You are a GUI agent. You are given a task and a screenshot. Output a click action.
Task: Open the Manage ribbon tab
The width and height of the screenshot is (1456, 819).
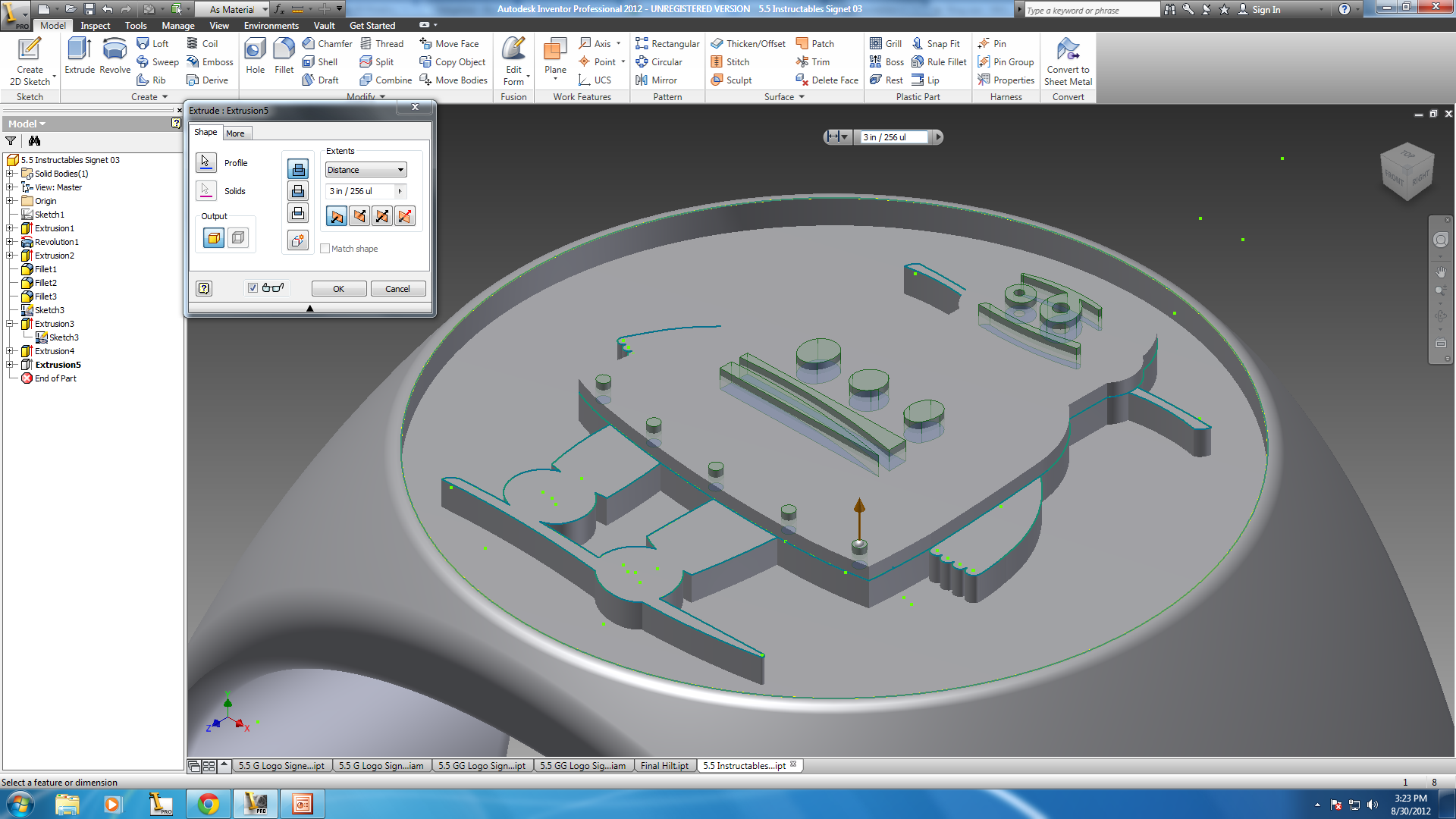pyautogui.click(x=178, y=26)
